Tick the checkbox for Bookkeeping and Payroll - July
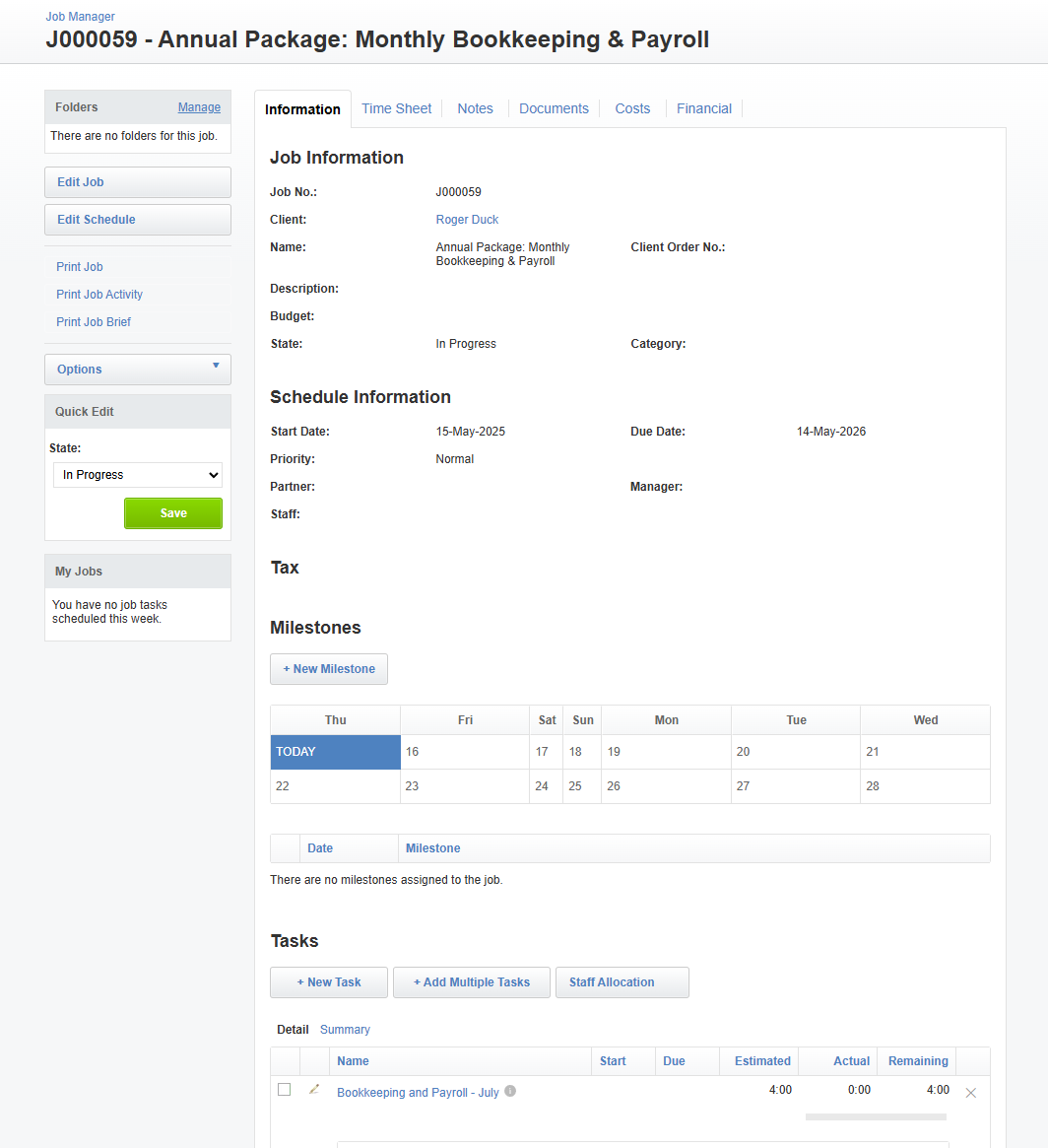Screen dimensions: 1048x1148 pos(285,1090)
